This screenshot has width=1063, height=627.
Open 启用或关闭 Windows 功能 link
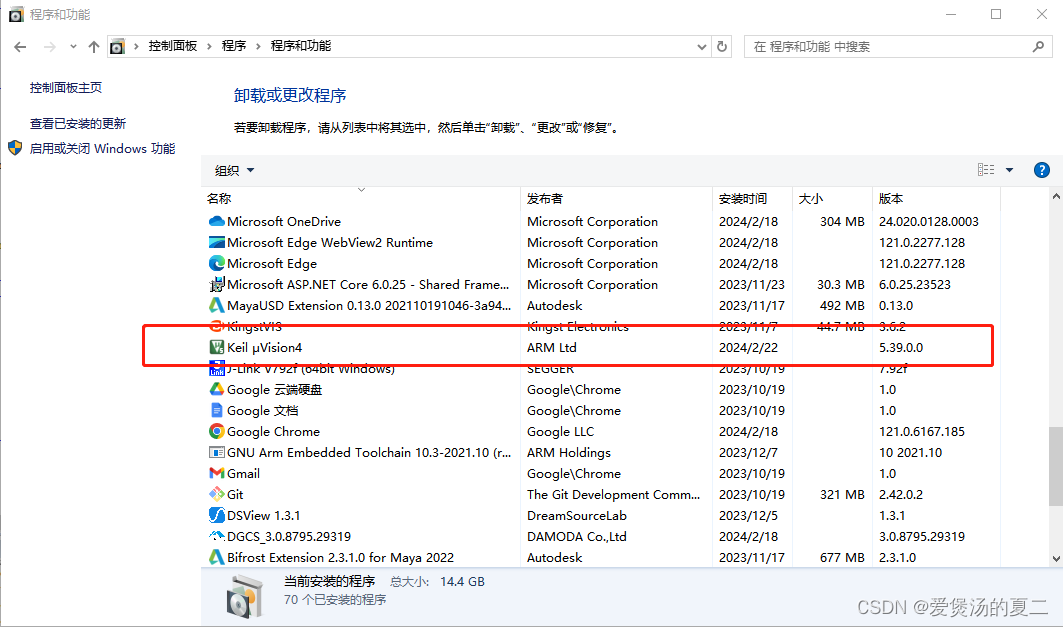point(102,148)
